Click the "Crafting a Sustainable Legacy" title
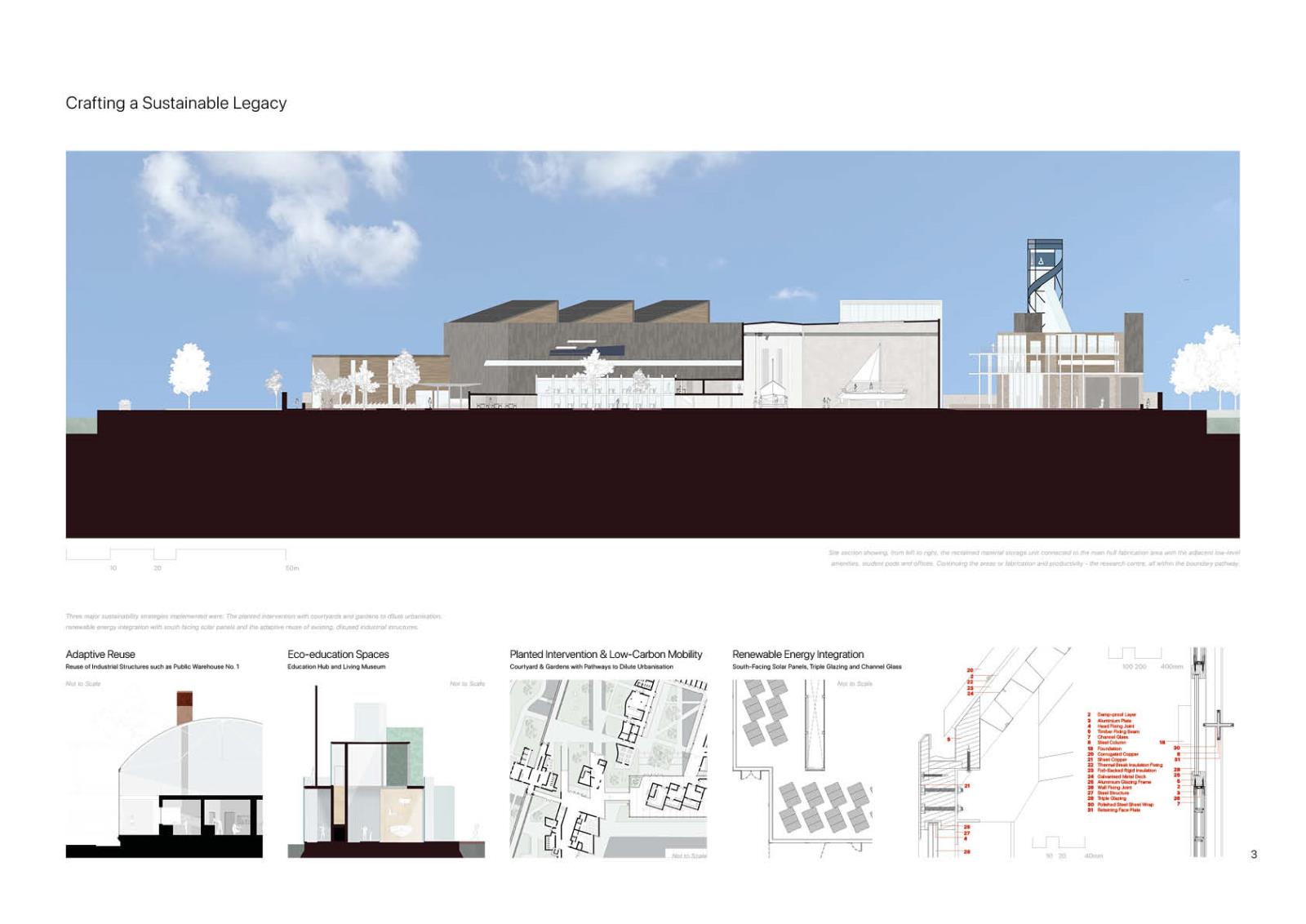1306x924 pixels. click(x=175, y=103)
